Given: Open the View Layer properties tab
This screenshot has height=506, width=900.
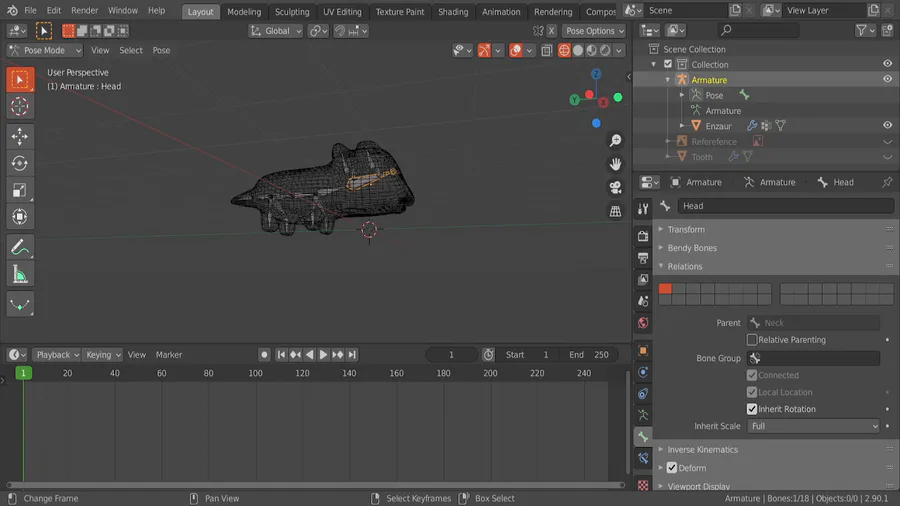Looking at the screenshot, I should point(643,279).
